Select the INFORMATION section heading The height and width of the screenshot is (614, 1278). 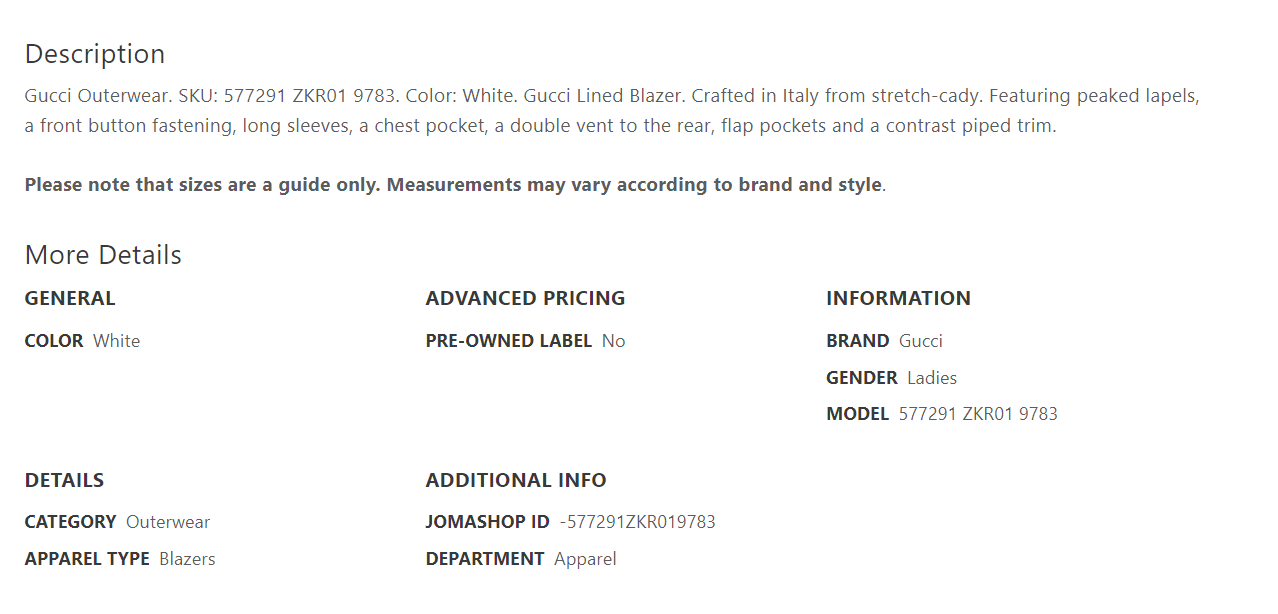tap(898, 298)
